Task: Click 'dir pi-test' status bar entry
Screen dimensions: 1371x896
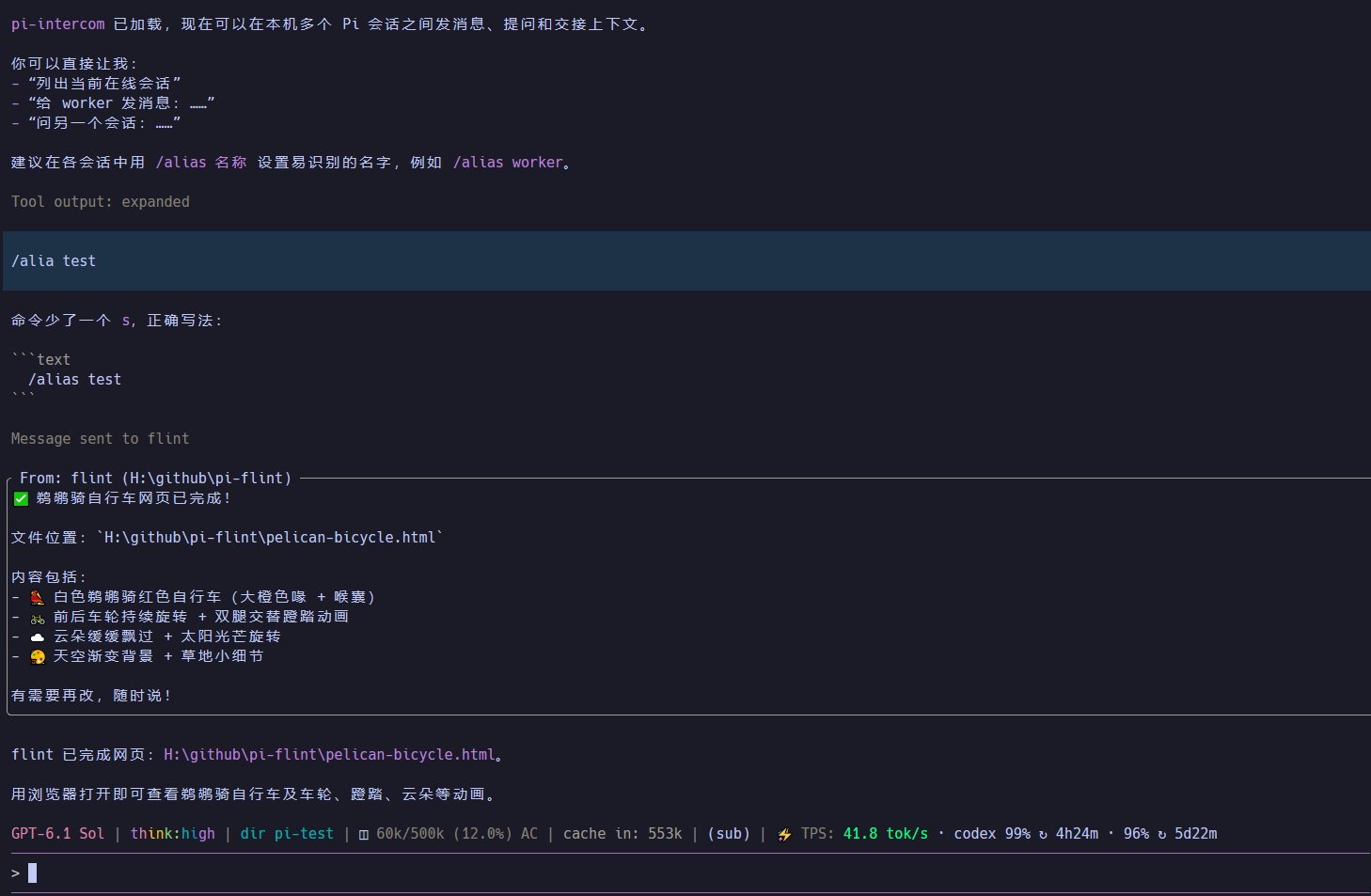Action: tap(287, 834)
